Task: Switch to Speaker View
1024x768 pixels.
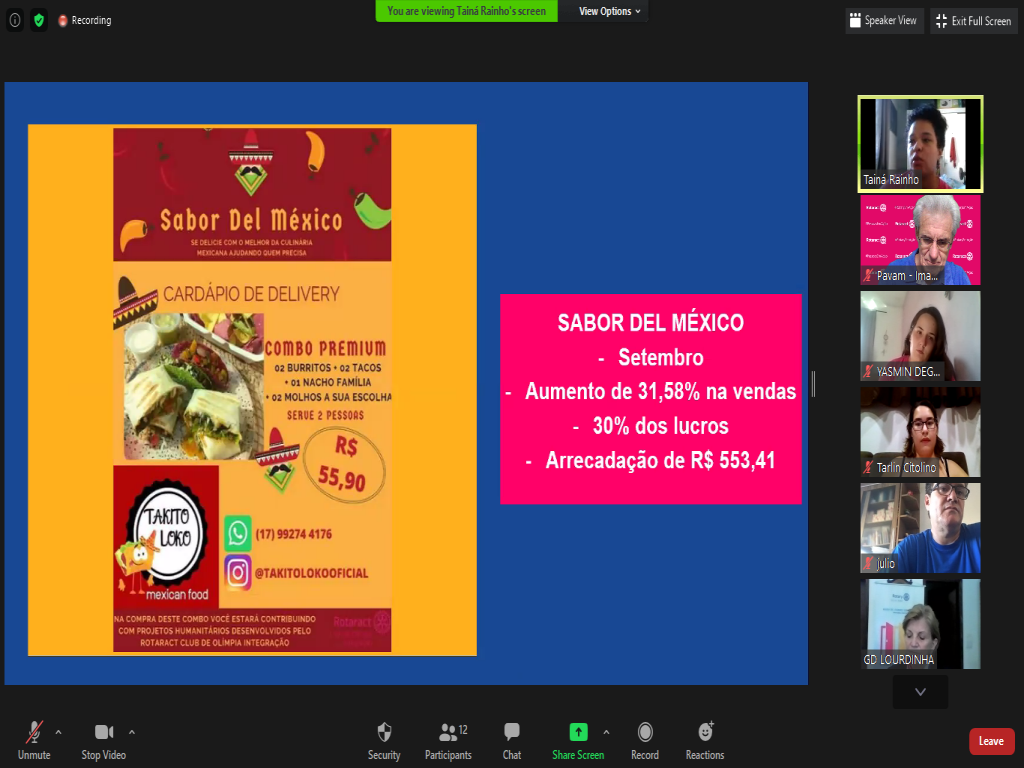Action: (883, 21)
